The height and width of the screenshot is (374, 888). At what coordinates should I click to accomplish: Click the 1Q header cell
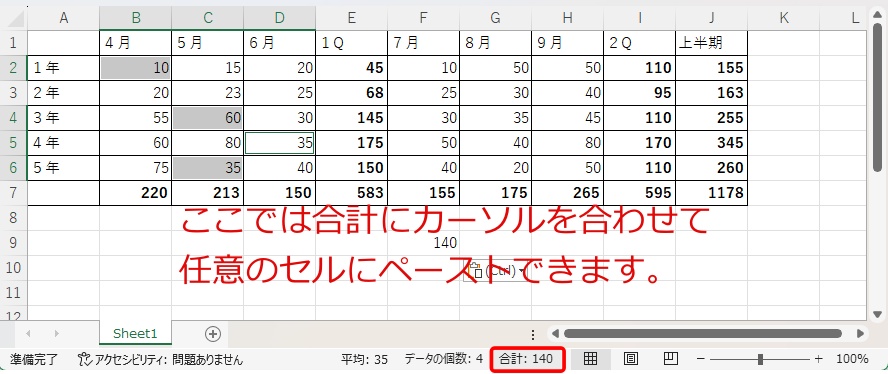coord(352,43)
